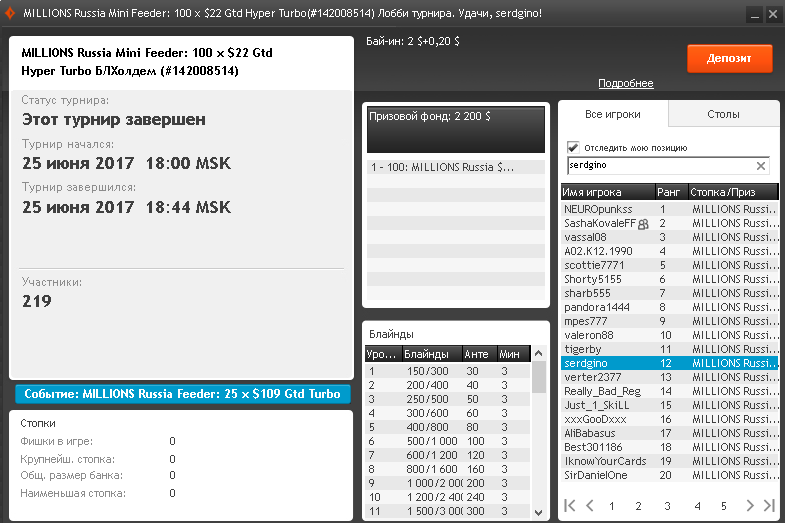
Task: Select player Really_Bad_Reg
Action: (670, 391)
